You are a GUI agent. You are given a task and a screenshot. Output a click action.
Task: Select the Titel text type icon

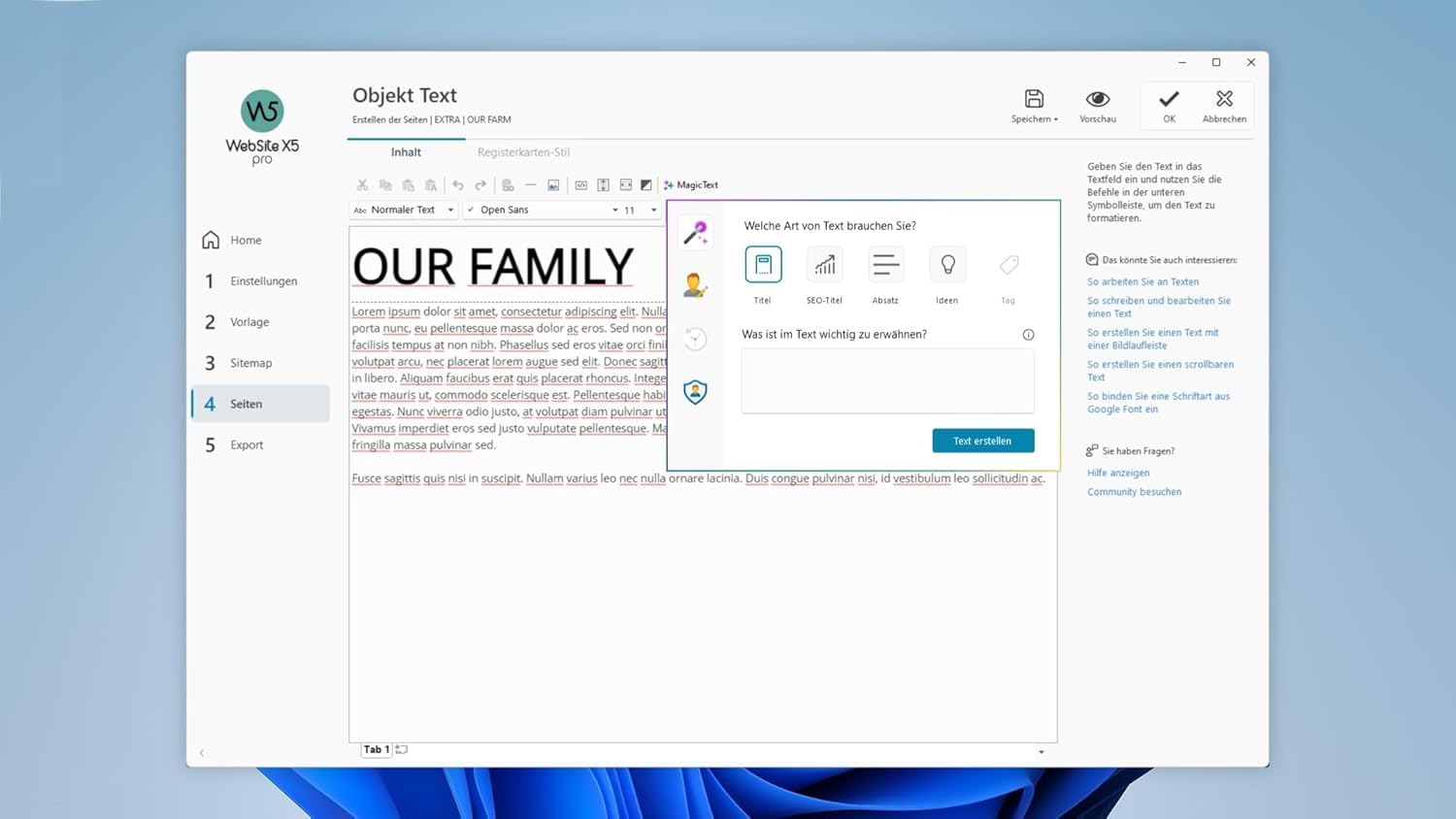pos(763,265)
